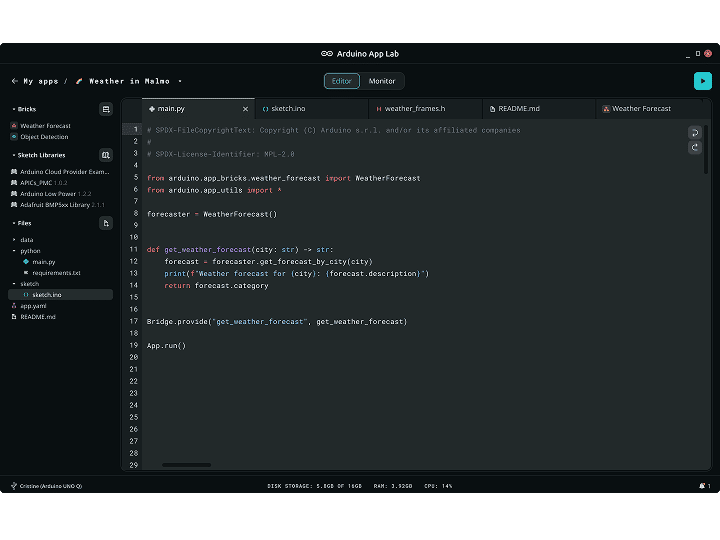Click the Bridge.provide code line
720x540 pixels.
point(277,322)
